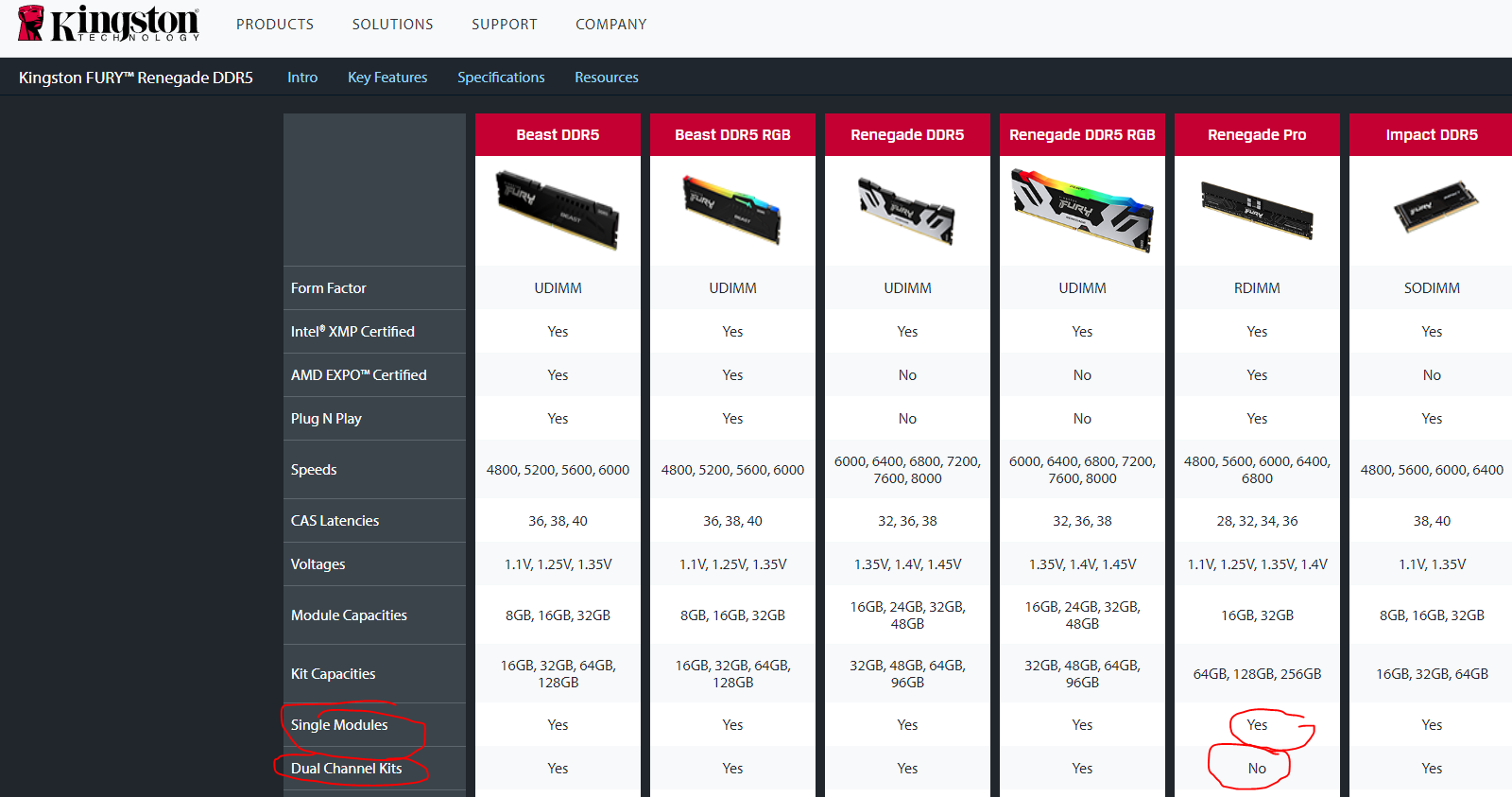Click Renegade Pro Dual Channel Kits 'No'
This screenshot has width=1512, height=797.
click(1257, 769)
